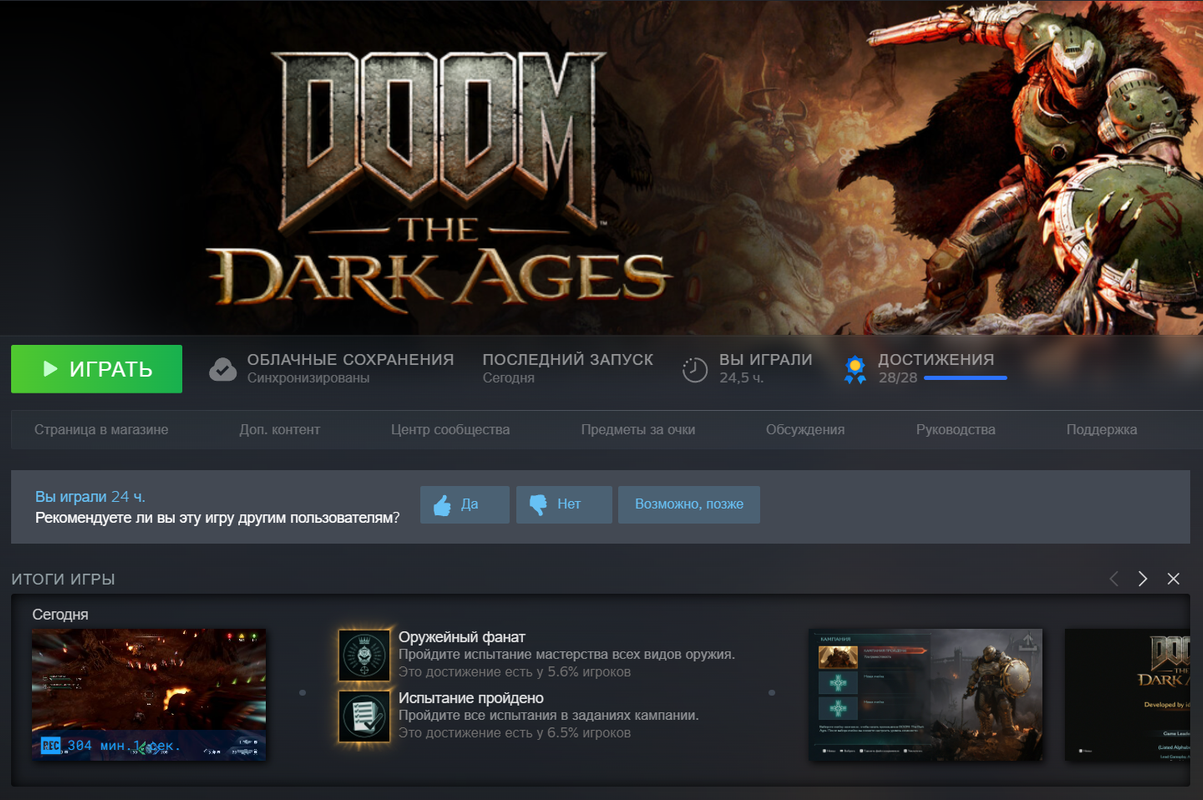The image size is (1203, 800).
Task: Click the ИТОГИ ИГРЫ heading
Action: point(63,579)
